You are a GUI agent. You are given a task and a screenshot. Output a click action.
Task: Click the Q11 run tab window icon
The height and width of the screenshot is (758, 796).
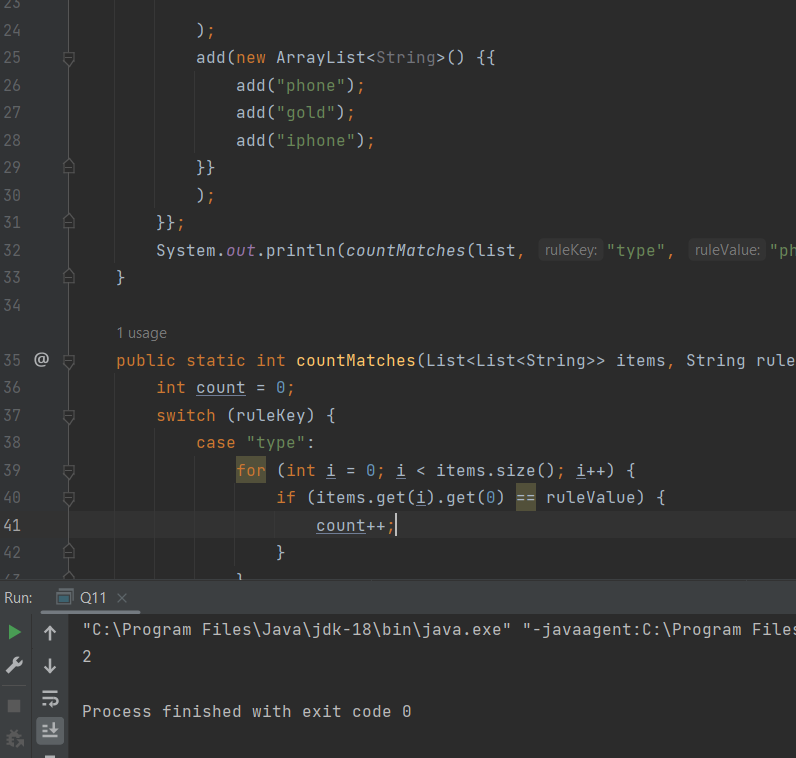click(x=64, y=598)
